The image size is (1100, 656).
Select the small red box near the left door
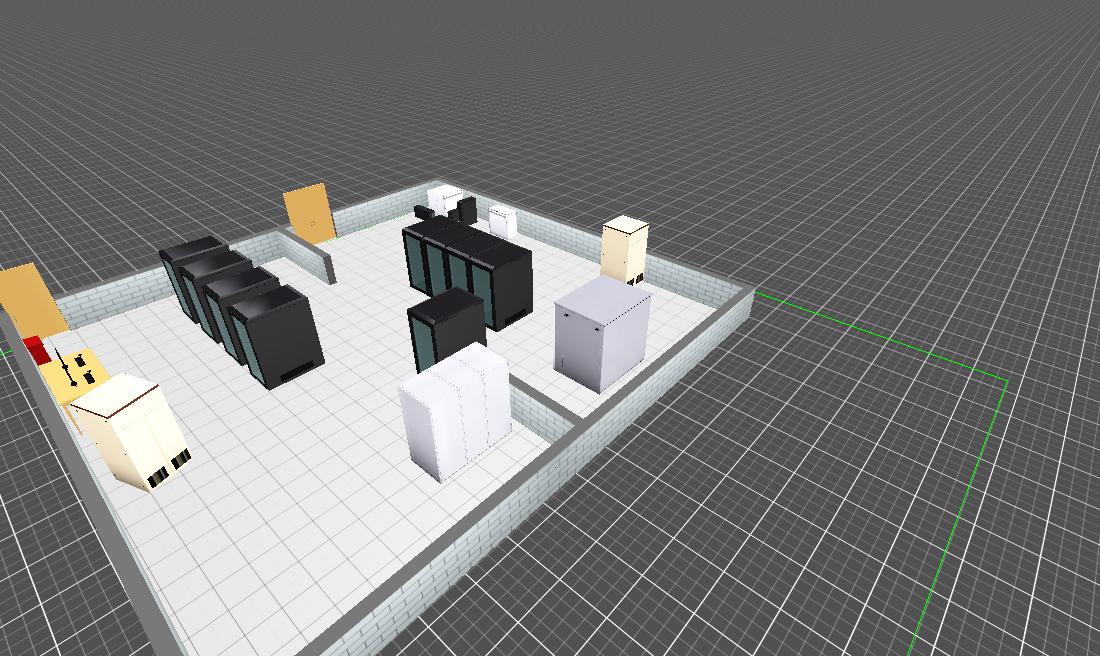(x=36, y=349)
